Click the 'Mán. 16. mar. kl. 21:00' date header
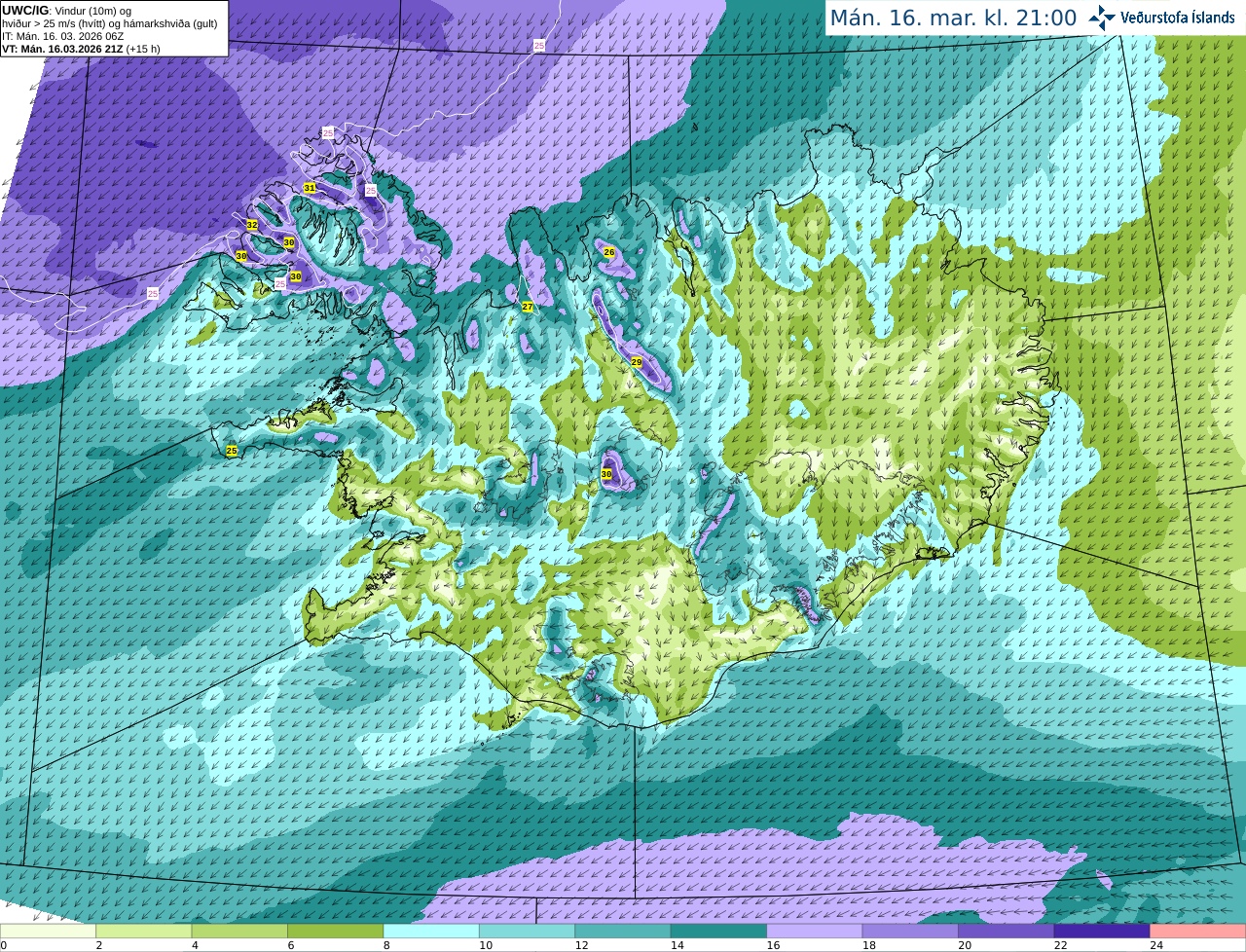The height and width of the screenshot is (952, 1246). 953,18
